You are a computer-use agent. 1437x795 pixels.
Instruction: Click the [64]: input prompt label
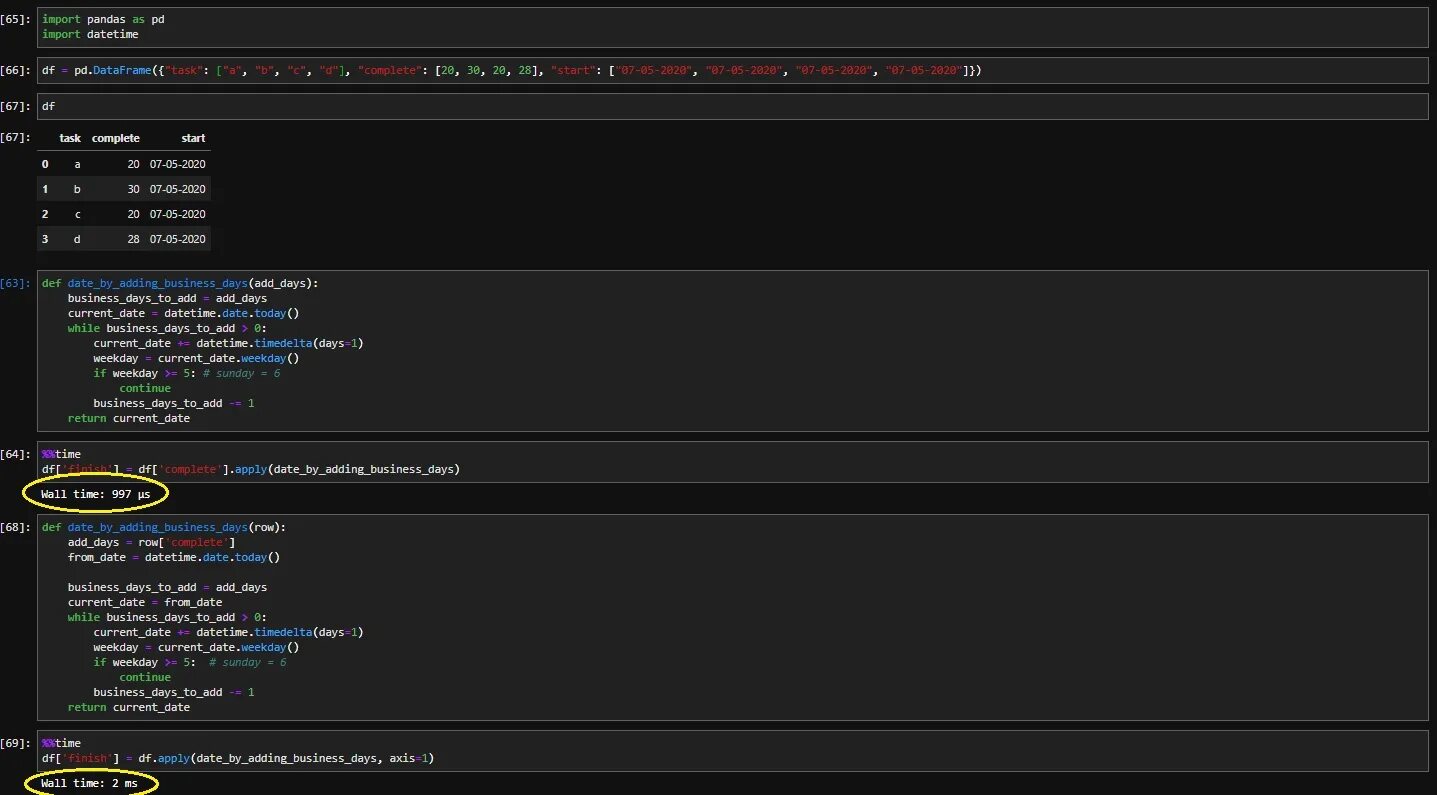pyautogui.click(x=16, y=454)
